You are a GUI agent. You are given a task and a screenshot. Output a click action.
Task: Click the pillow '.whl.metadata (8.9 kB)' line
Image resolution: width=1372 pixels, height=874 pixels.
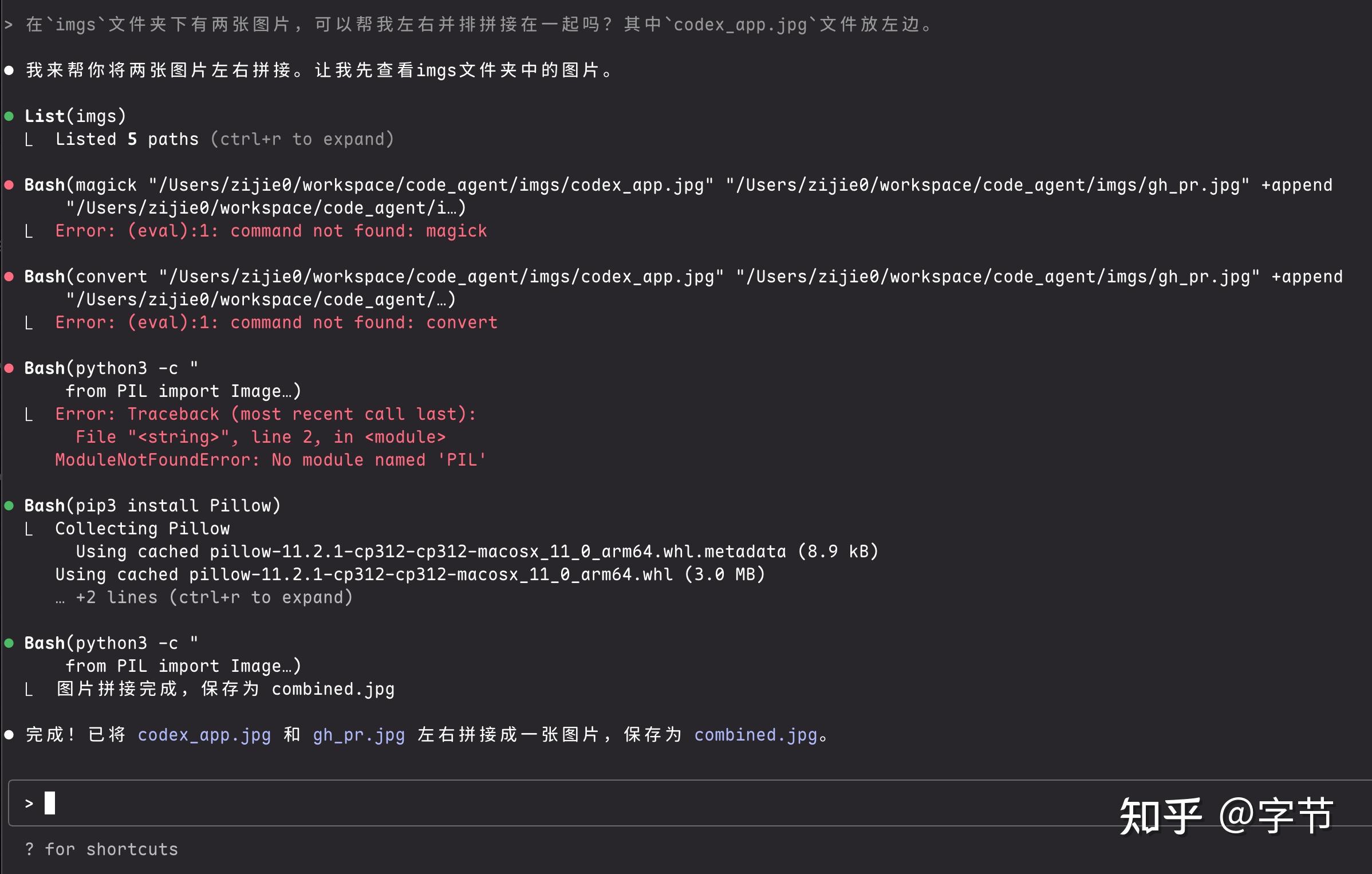(477, 552)
